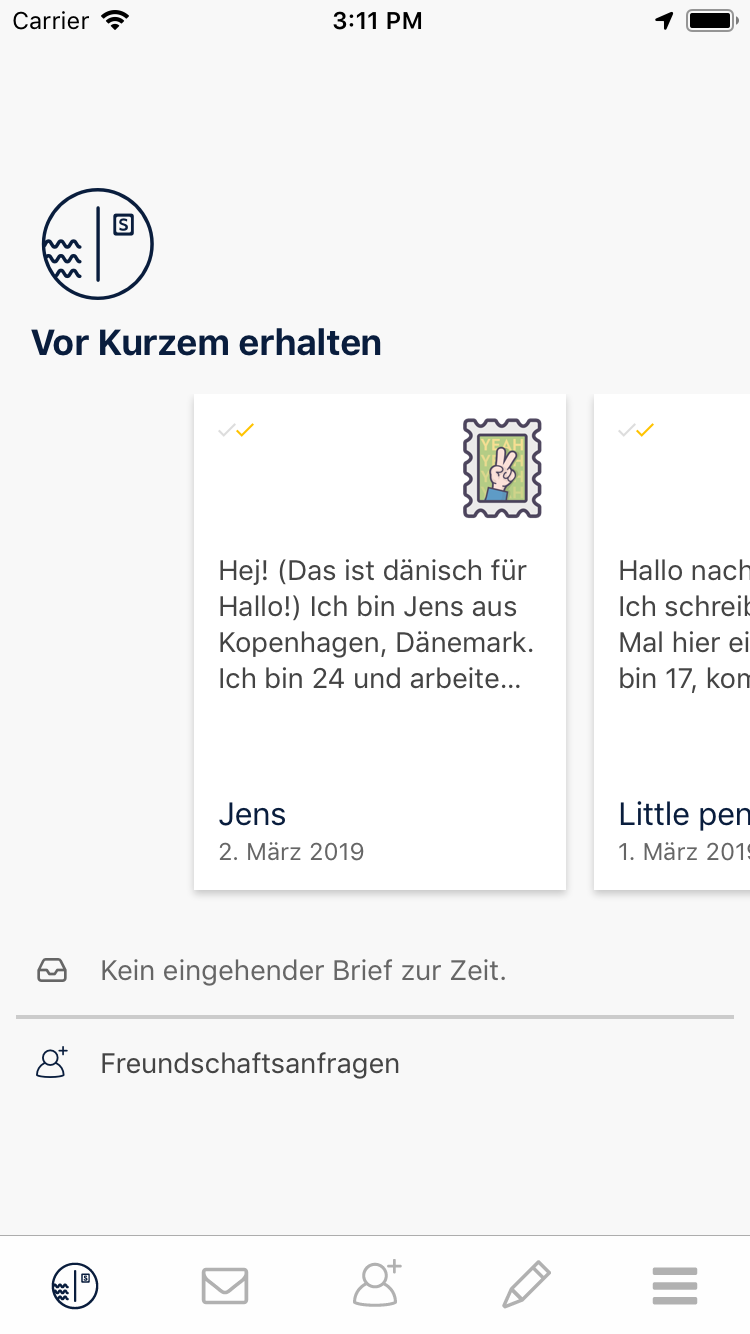This screenshot has width=750, height=1334.
Task: Select Kein eingehender Brief zur Zeit row
Action: (x=375, y=971)
